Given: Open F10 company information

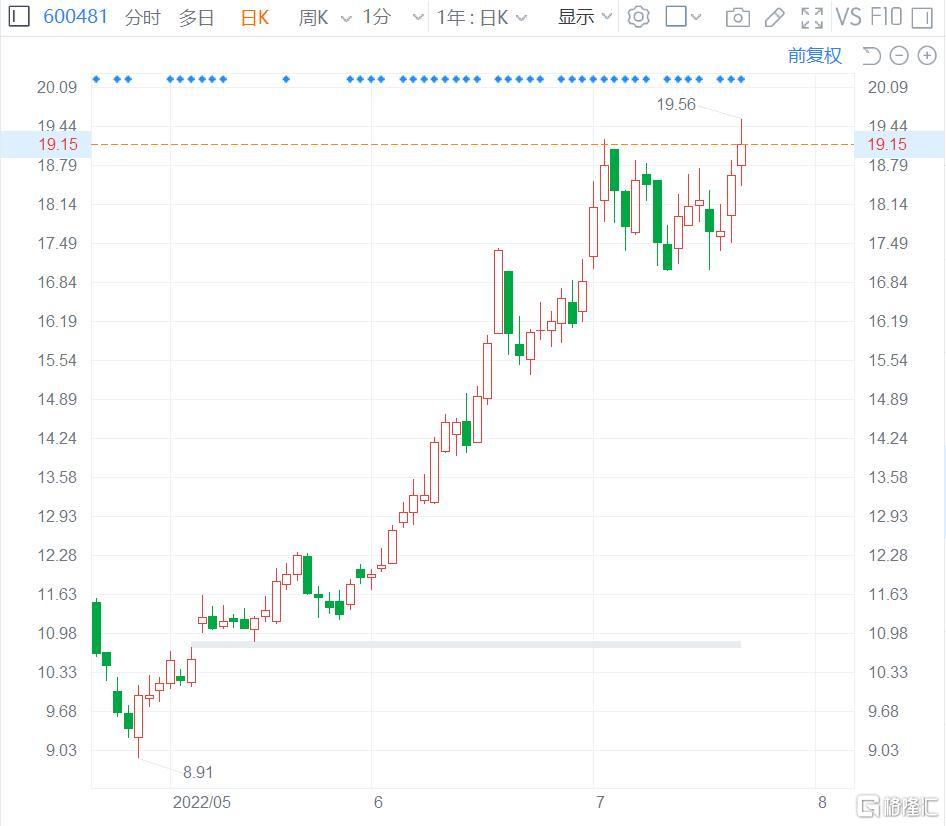Looking at the screenshot, I should coord(886,17).
